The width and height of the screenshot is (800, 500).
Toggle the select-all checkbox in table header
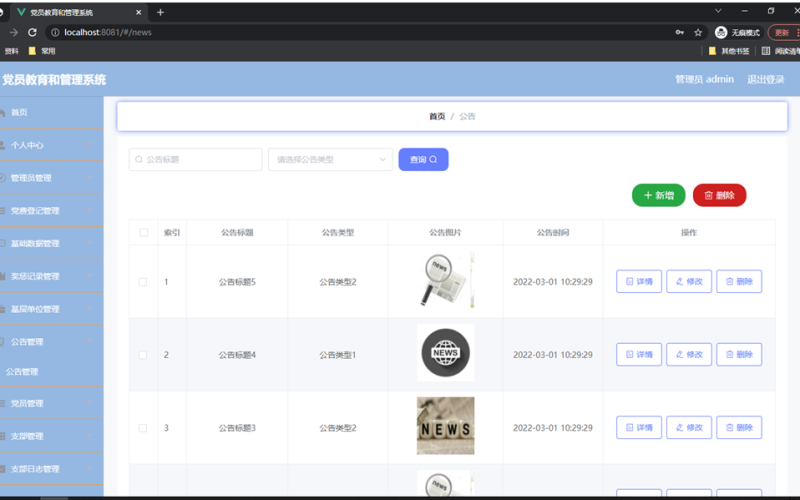coord(143,233)
